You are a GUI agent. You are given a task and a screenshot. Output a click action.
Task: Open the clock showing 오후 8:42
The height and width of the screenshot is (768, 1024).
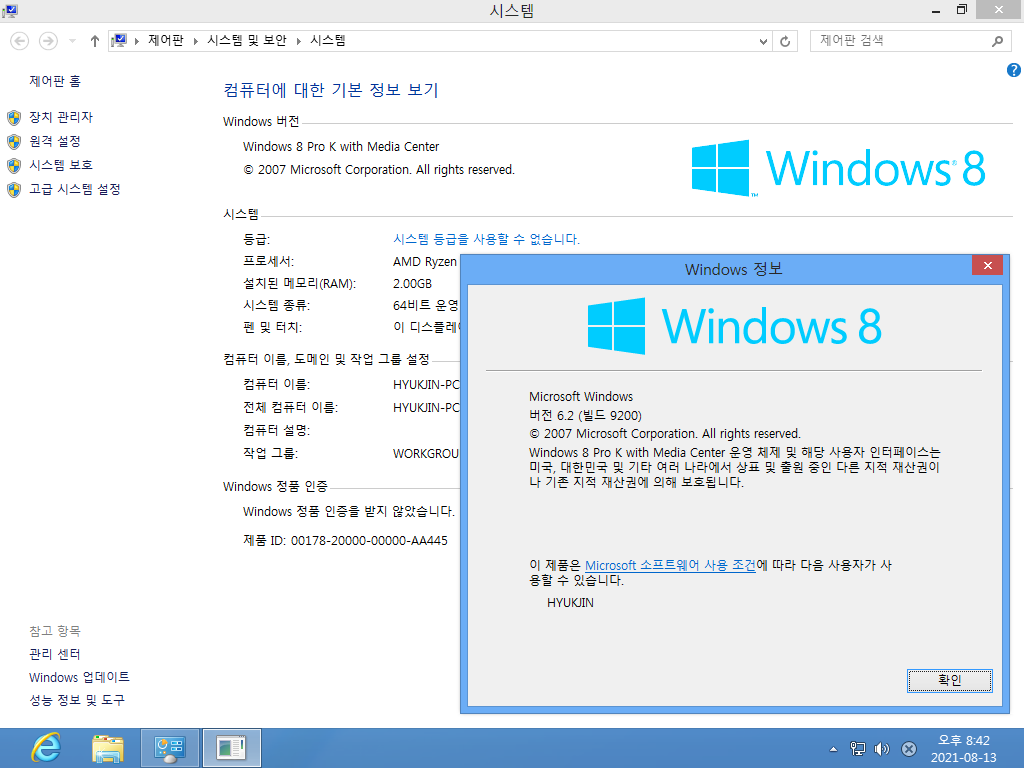964,748
